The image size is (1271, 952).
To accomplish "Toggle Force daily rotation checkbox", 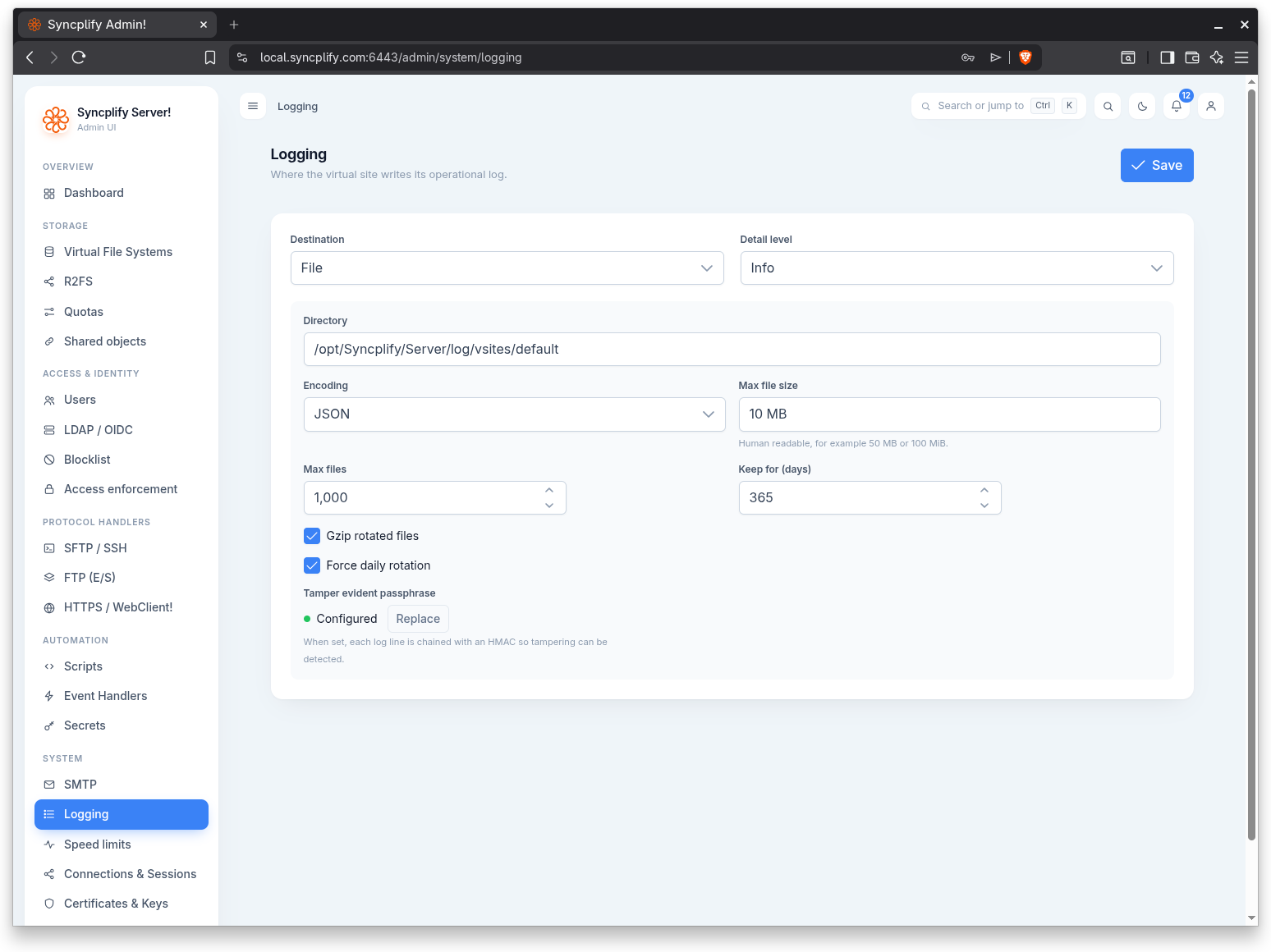I will (312, 565).
